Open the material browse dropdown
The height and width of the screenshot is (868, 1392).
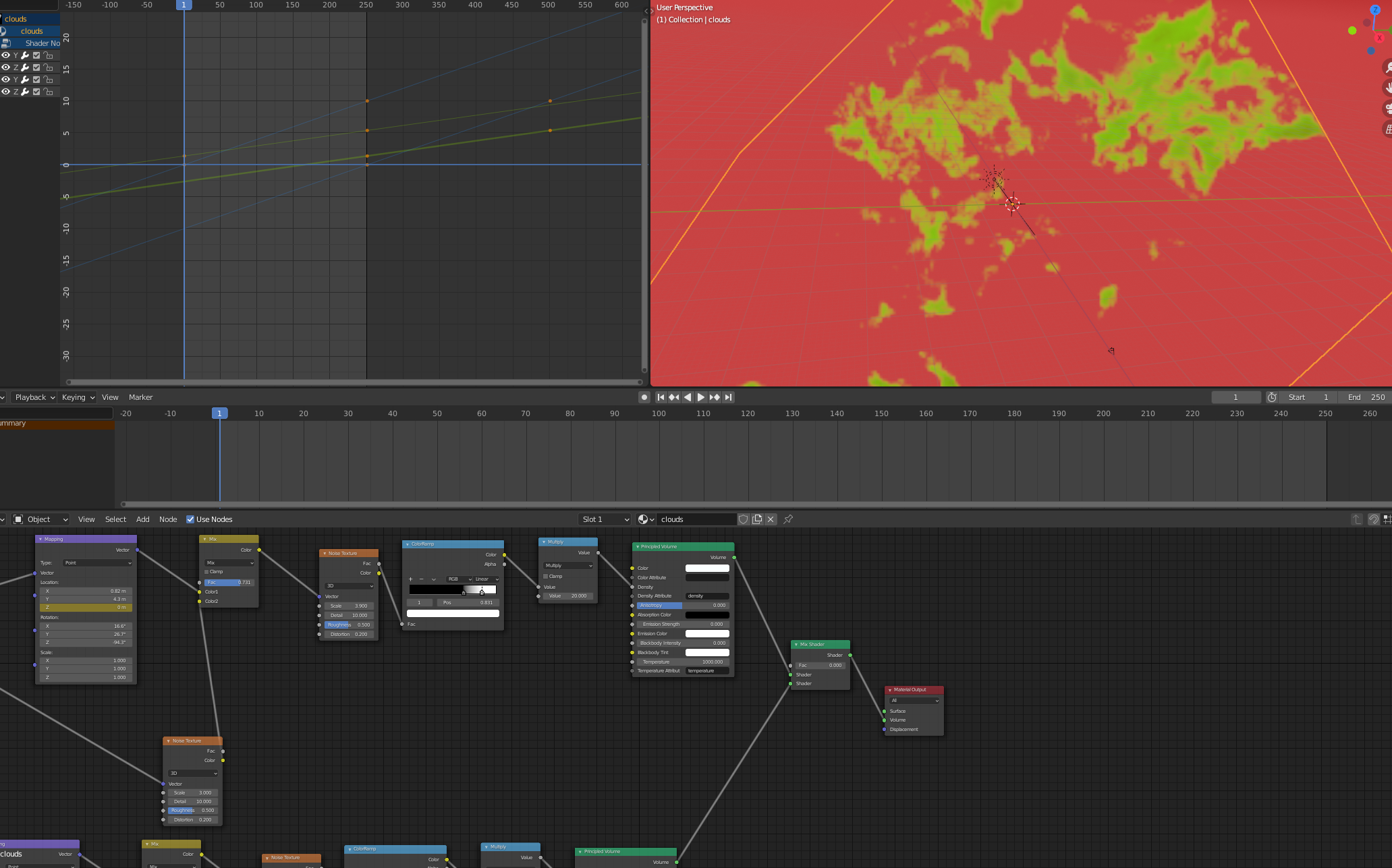[x=646, y=519]
